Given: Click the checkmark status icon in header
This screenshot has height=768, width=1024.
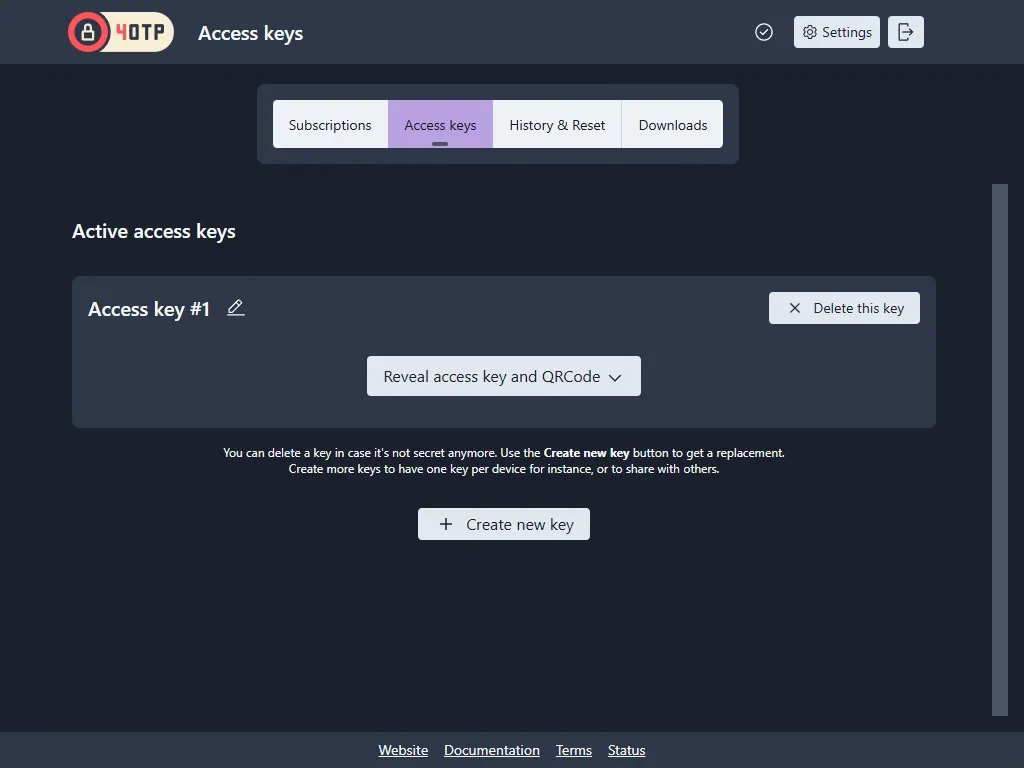Looking at the screenshot, I should pos(764,32).
